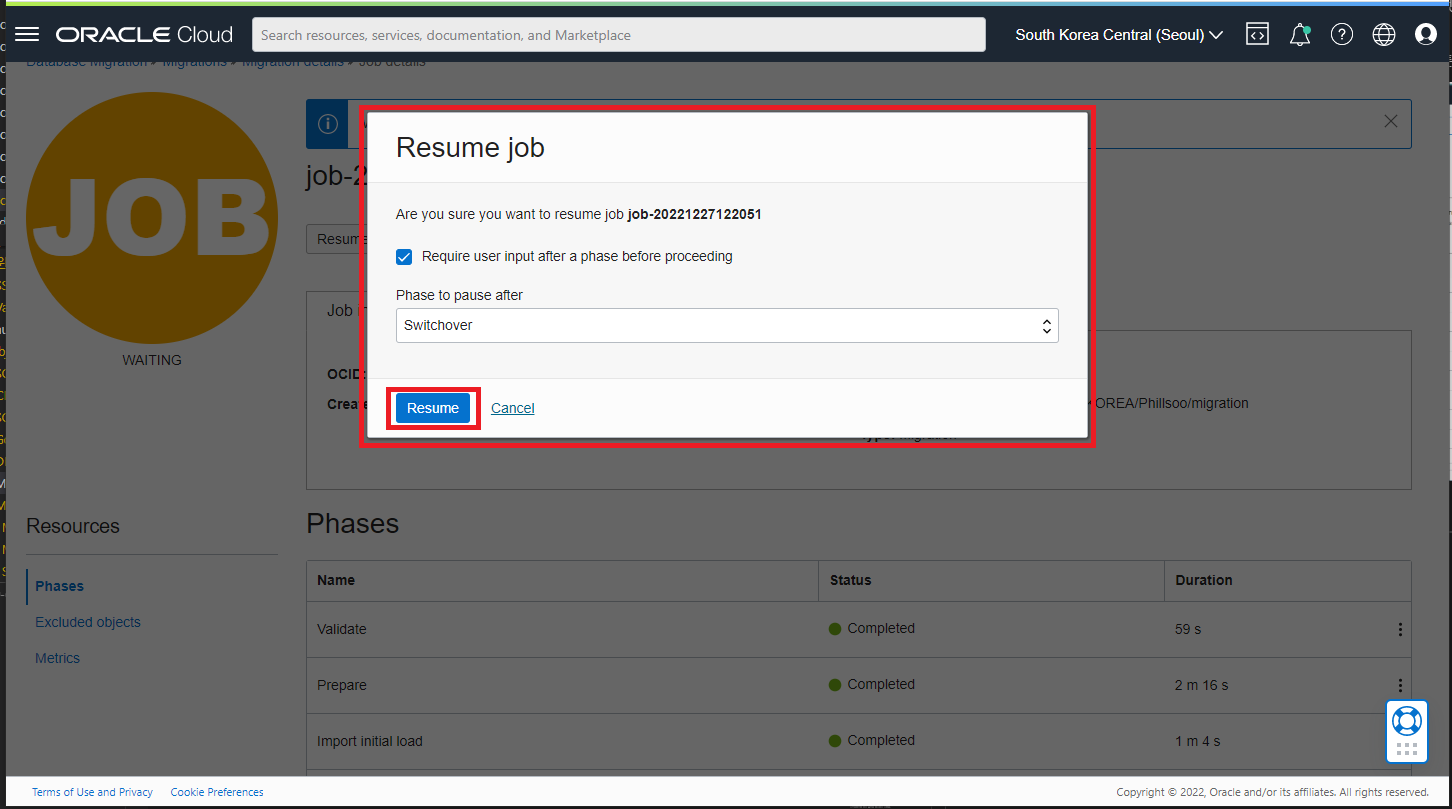This screenshot has width=1452, height=809.
Task: Open the language globe icon
Action: [x=1384, y=35]
